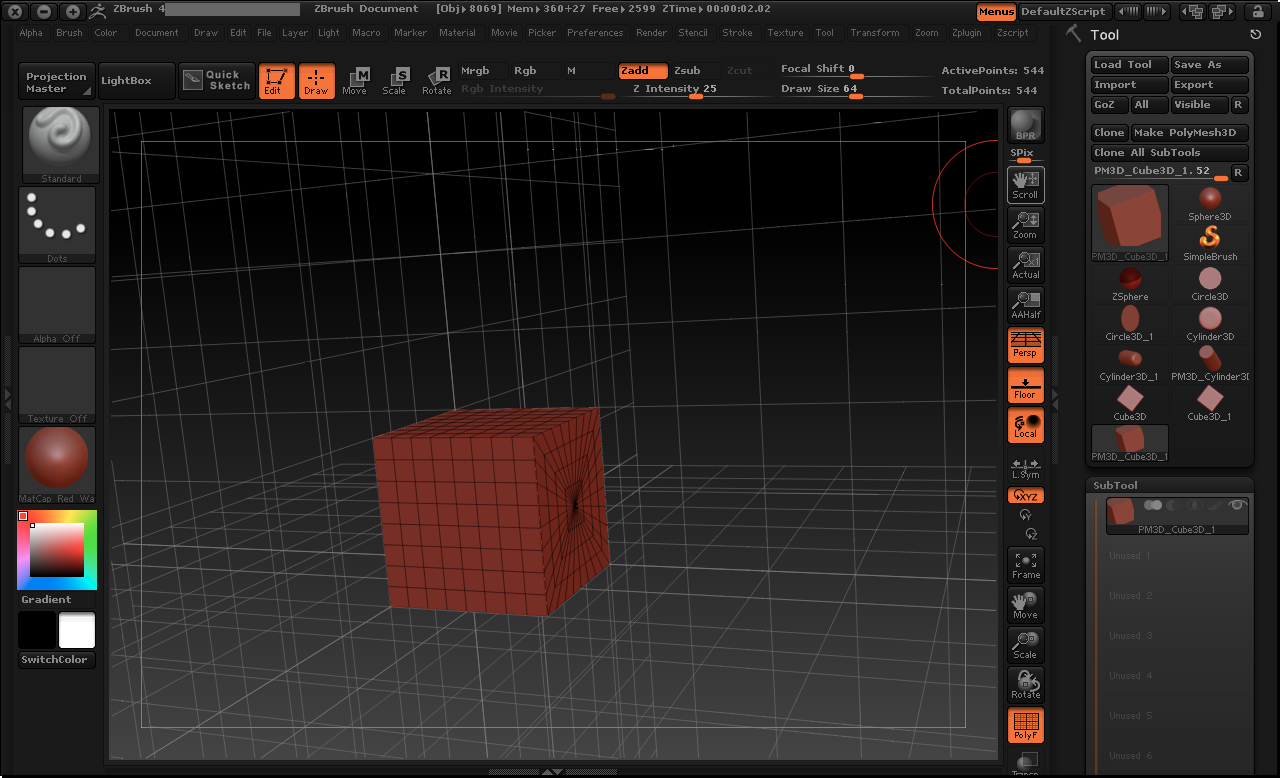Viewport: 1280px width, 778px height.
Task: Collapse the Tool palette header
Action: (x=1106, y=34)
